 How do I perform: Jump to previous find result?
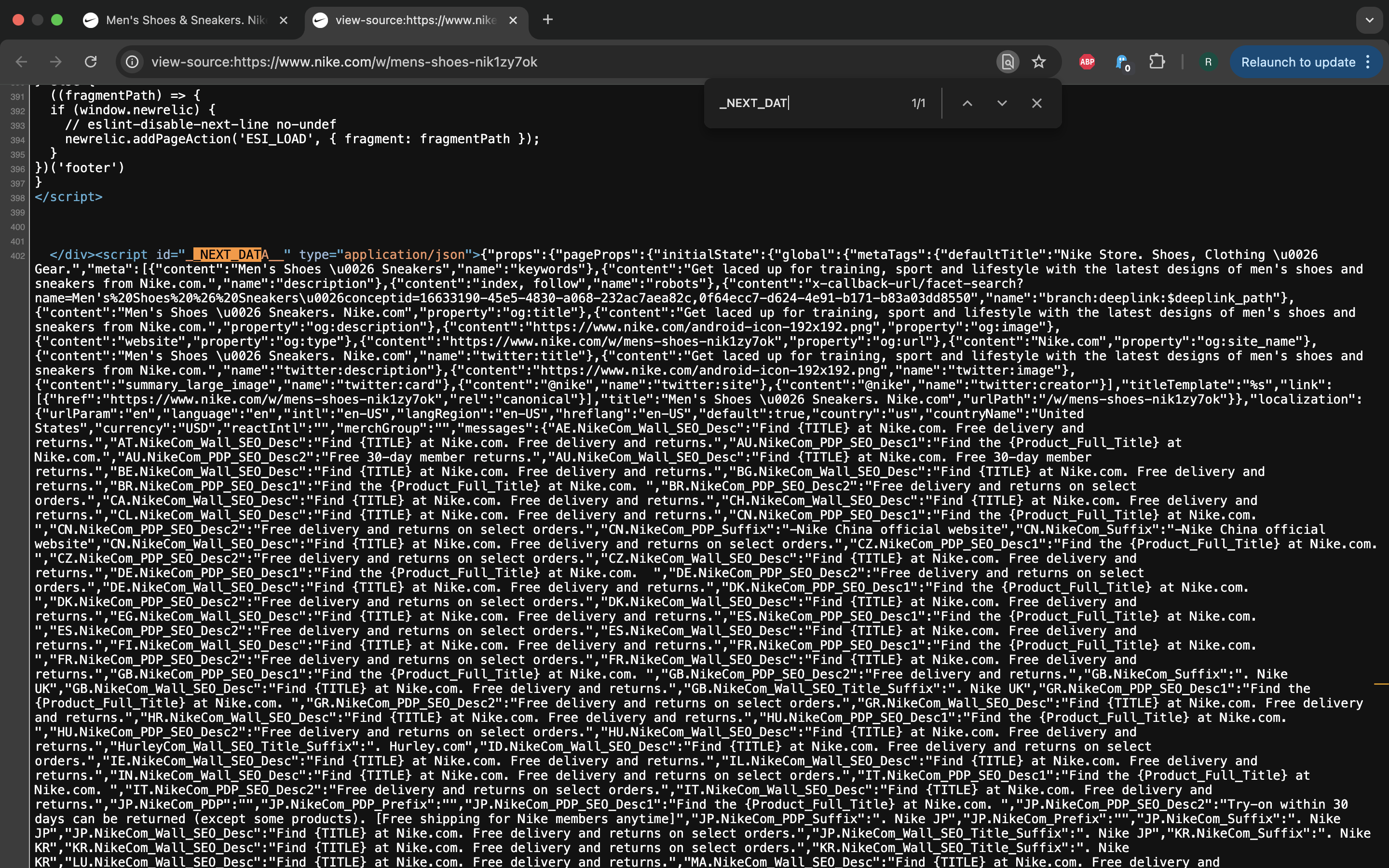point(967,103)
